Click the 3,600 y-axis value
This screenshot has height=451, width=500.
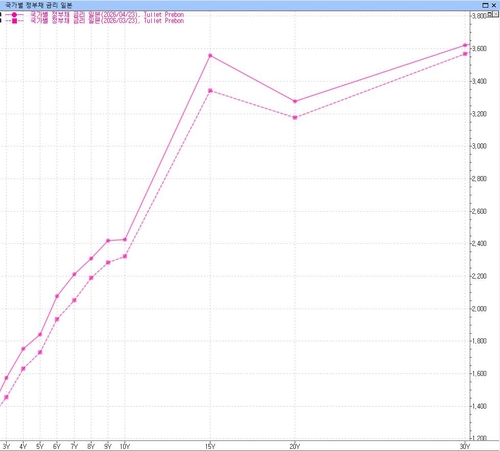click(479, 49)
